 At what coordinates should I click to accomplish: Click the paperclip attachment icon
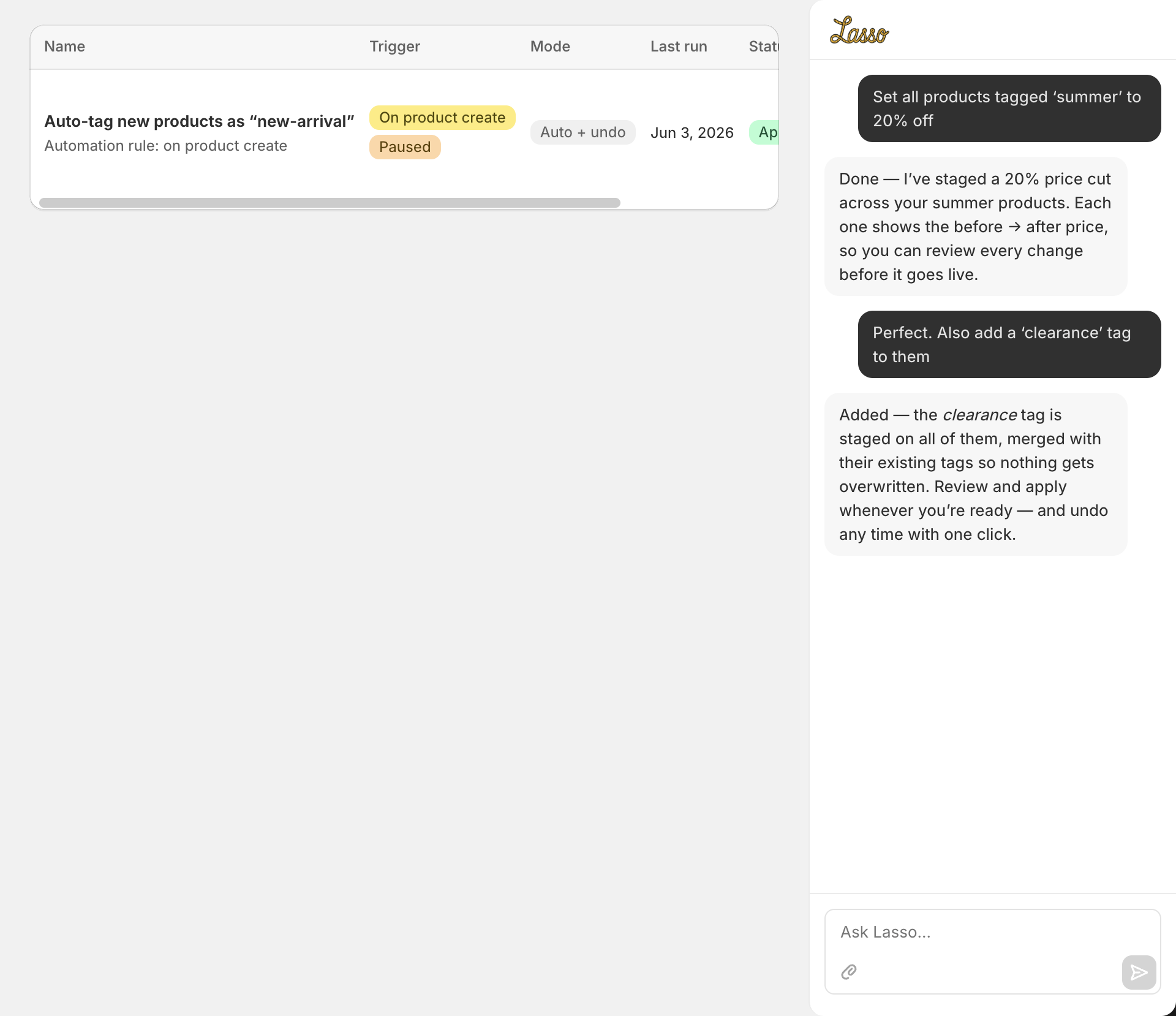tap(849, 972)
